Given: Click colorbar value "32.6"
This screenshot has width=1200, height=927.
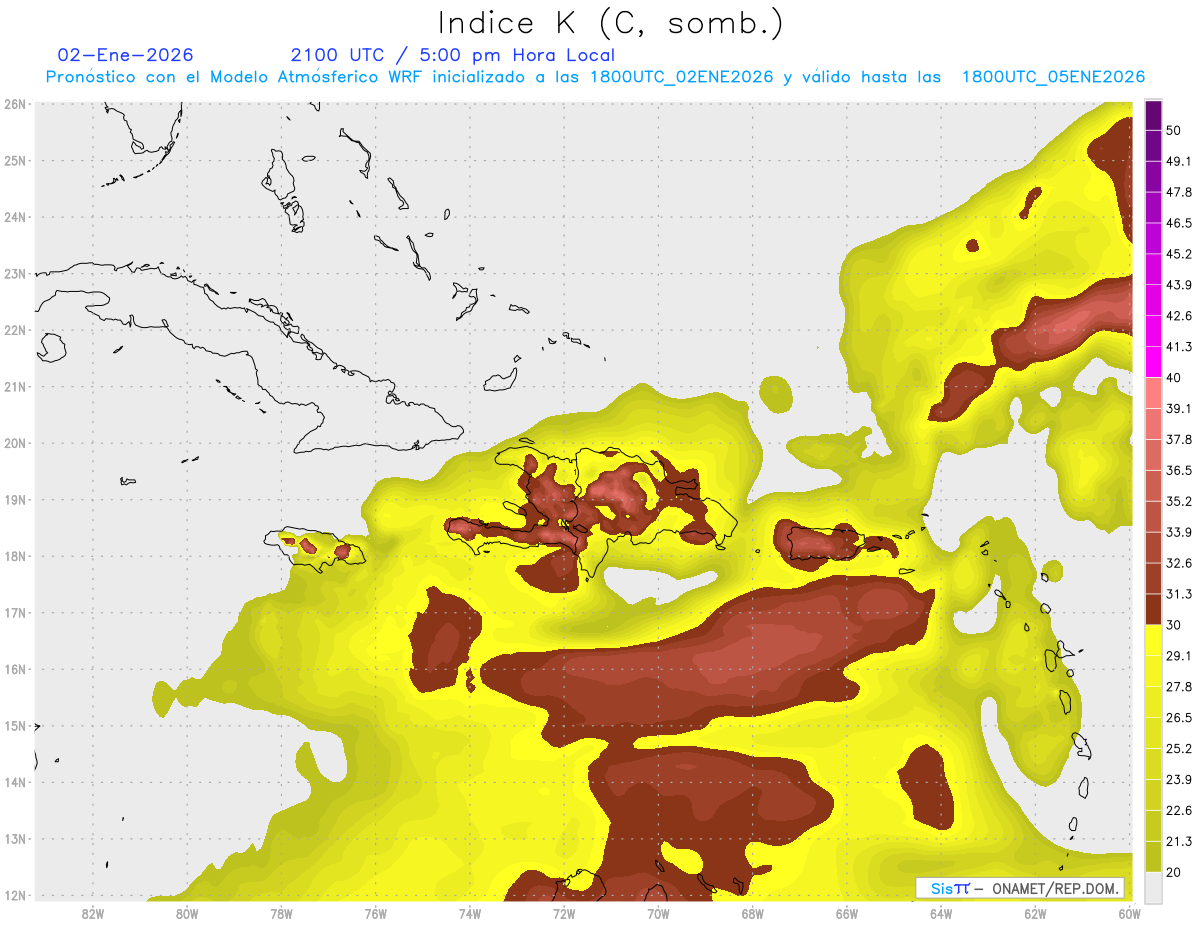Looking at the screenshot, I should click(1179, 563).
